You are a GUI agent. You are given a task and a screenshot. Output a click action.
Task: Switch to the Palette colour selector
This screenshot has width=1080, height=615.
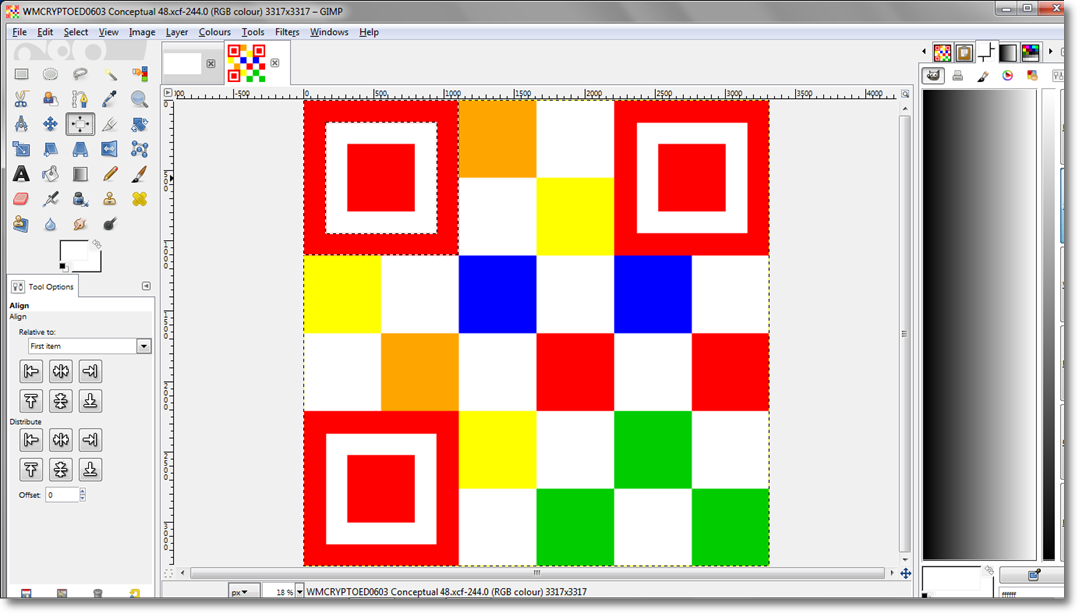[x=1032, y=76]
